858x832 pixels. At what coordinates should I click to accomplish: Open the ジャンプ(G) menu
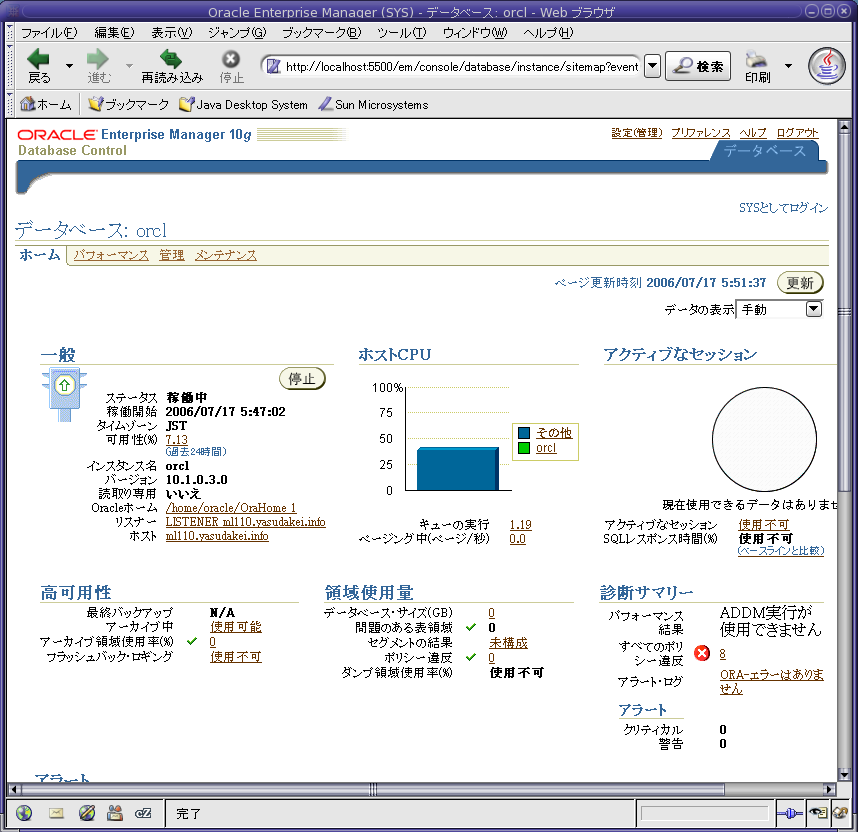click(x=237, y=33)
